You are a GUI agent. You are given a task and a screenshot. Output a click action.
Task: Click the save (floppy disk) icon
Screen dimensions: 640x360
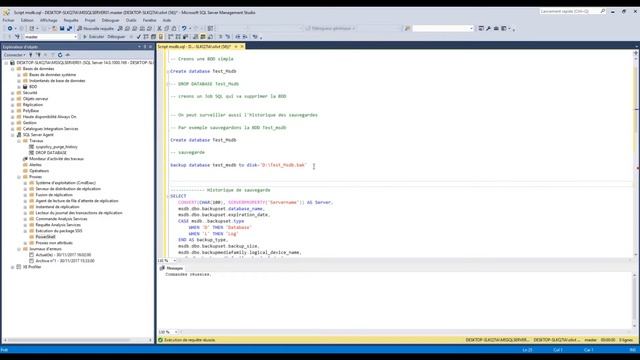click(x=62, y=29)
